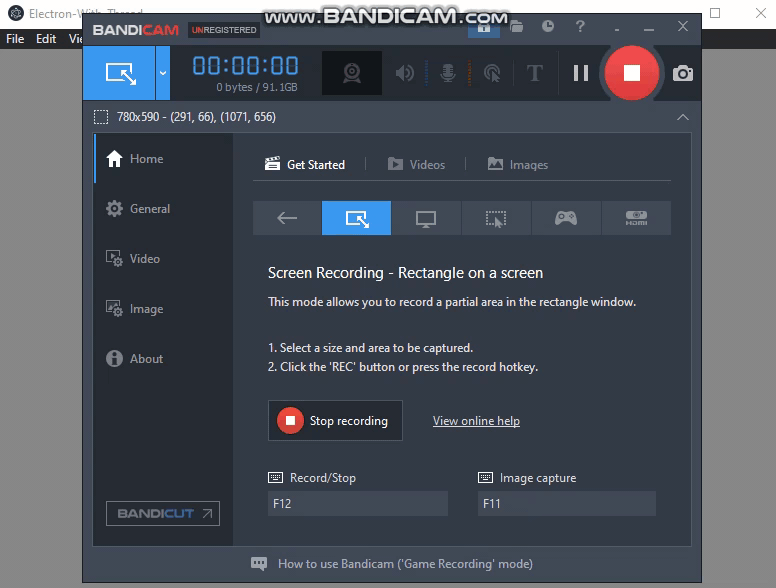This screenshot has width=776, height=588.
Task: Click the Stop recording button
Action: tap(335, 421)
